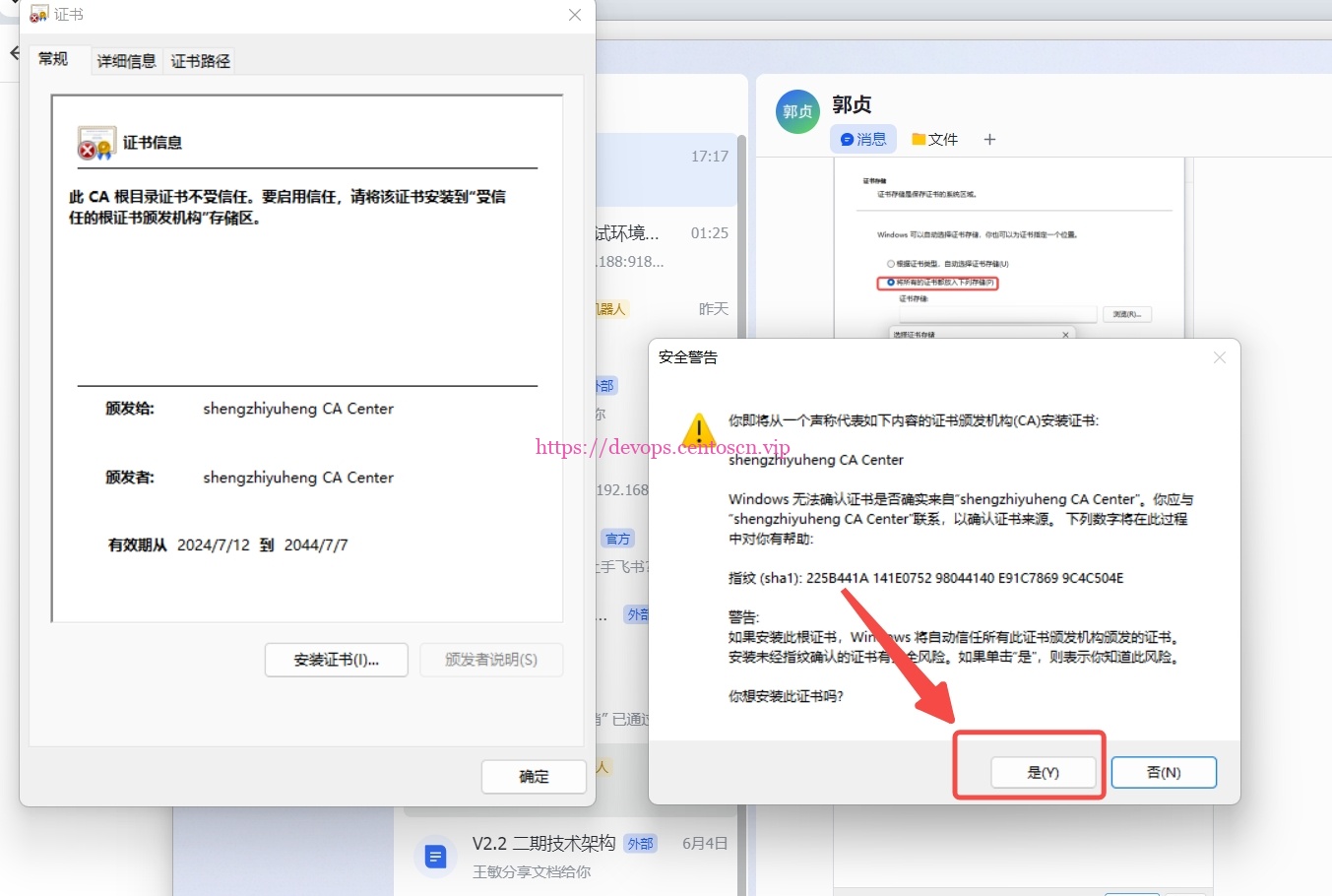
Task: Click the certificate info error icon
Action: 96,144
